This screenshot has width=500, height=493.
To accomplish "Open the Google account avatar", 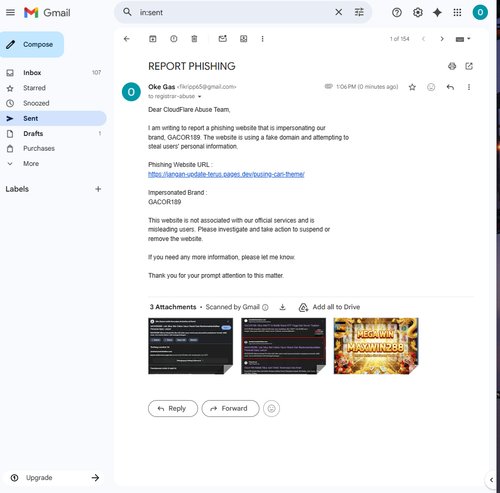I will 480,13.
